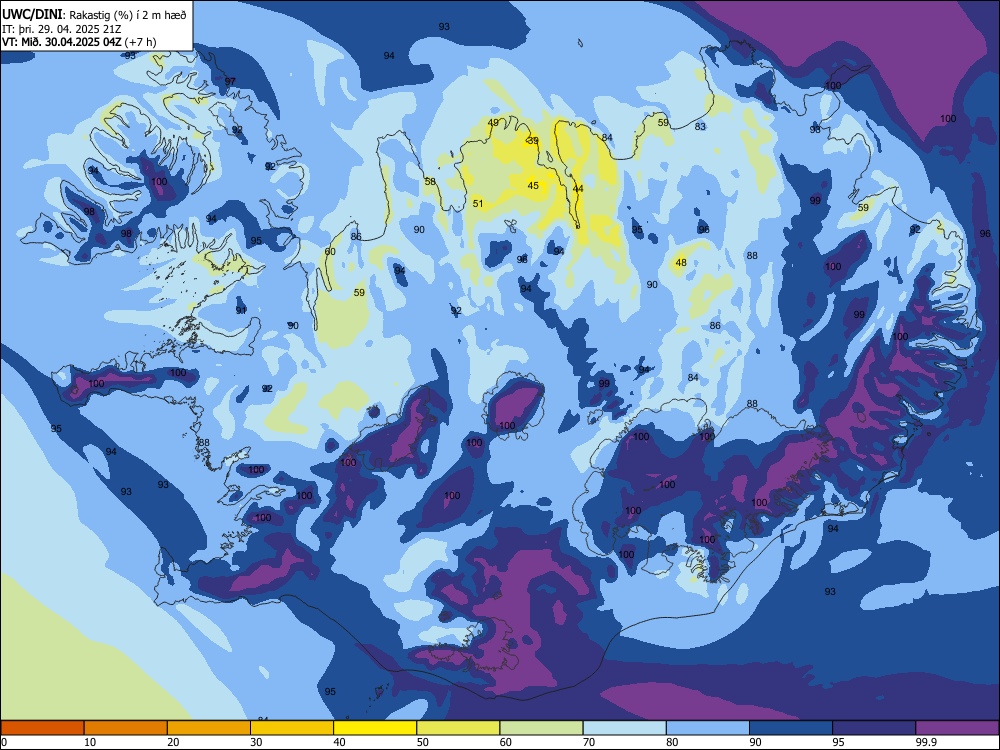Image resolution: width=1000 pixels, height=750 pixels.
Task: Click the legend tick label 50
Action: click(423, 742)
